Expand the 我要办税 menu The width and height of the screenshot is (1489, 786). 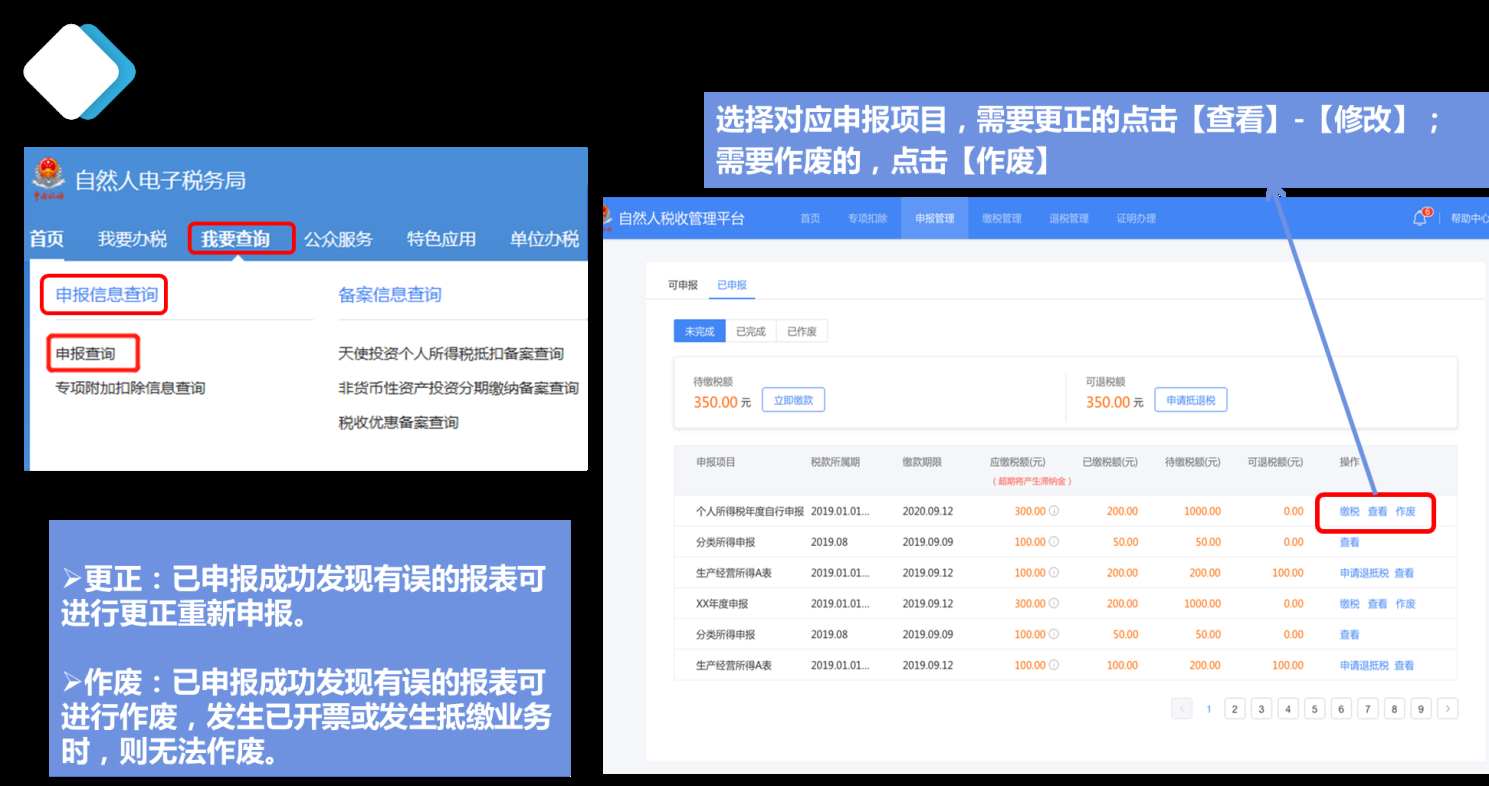click(132, 239)
